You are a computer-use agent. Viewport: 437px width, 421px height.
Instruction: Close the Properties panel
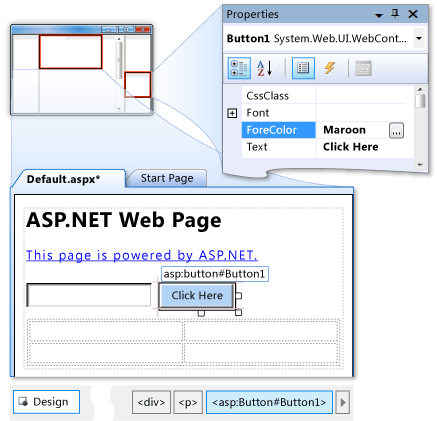(413, 14)
